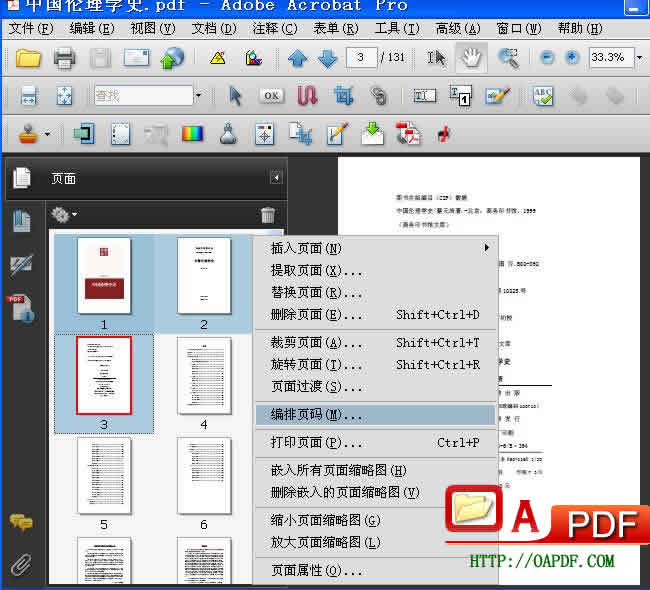Click the ABC spell check icon
Screen dimensions: 650x590
point(543,96)
